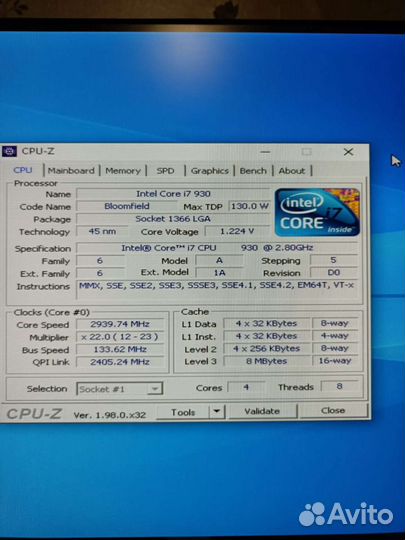Image resolution: width=405 pixels, height=540 pixels.
Task: Click the Threads value '8'
Action: click(x=339, y=386)
